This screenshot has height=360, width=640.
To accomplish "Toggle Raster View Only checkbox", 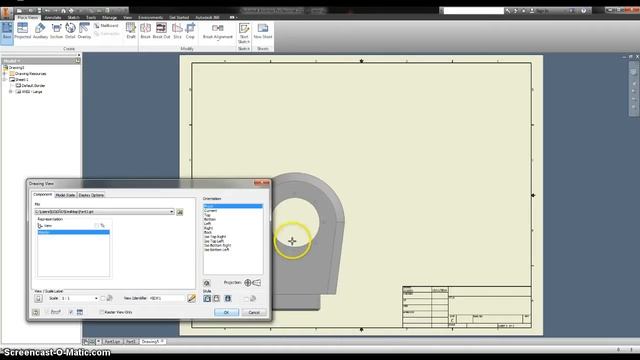I will click(x=102, y=312).
